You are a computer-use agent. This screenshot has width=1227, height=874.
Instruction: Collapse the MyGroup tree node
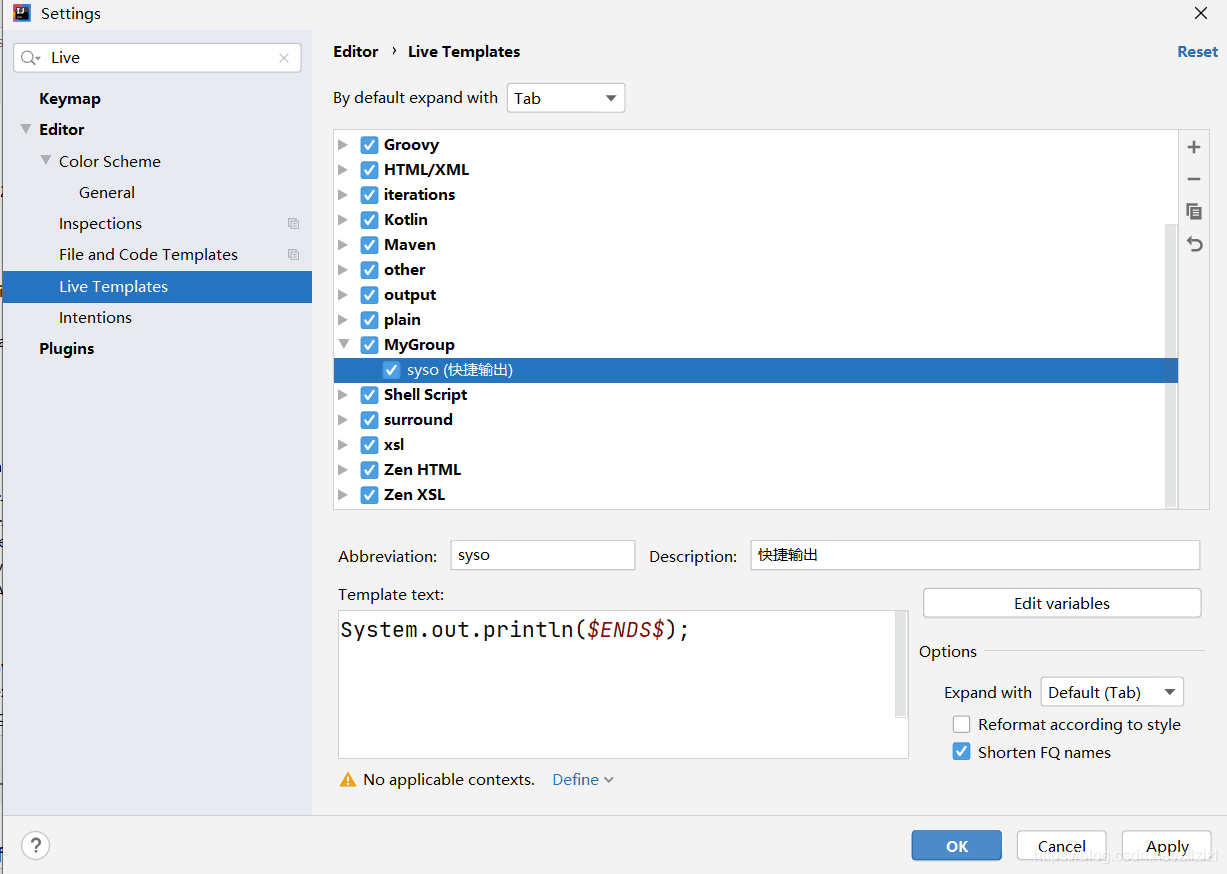tap(344, 344)
